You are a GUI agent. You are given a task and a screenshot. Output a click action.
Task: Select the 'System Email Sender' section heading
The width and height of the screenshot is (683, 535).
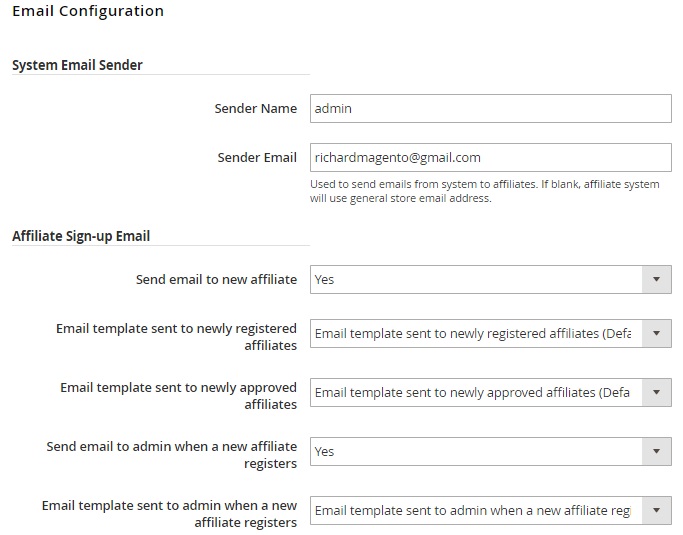click(x=77, y=65)
